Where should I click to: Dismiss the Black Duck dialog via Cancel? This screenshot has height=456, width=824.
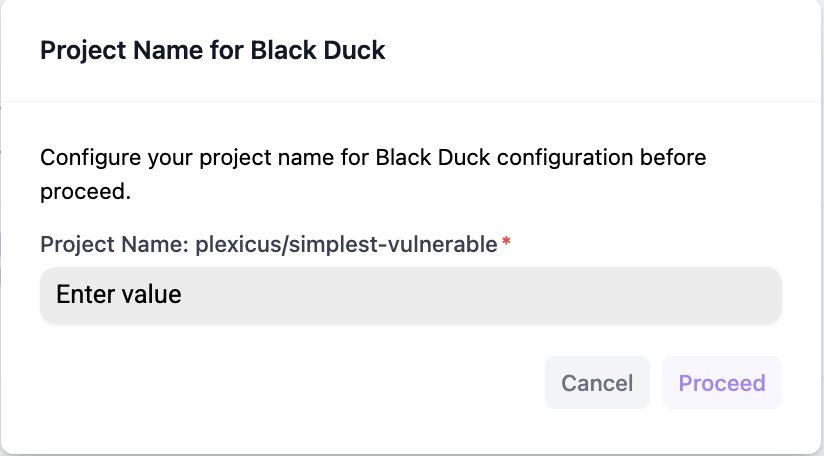point(597,383)
